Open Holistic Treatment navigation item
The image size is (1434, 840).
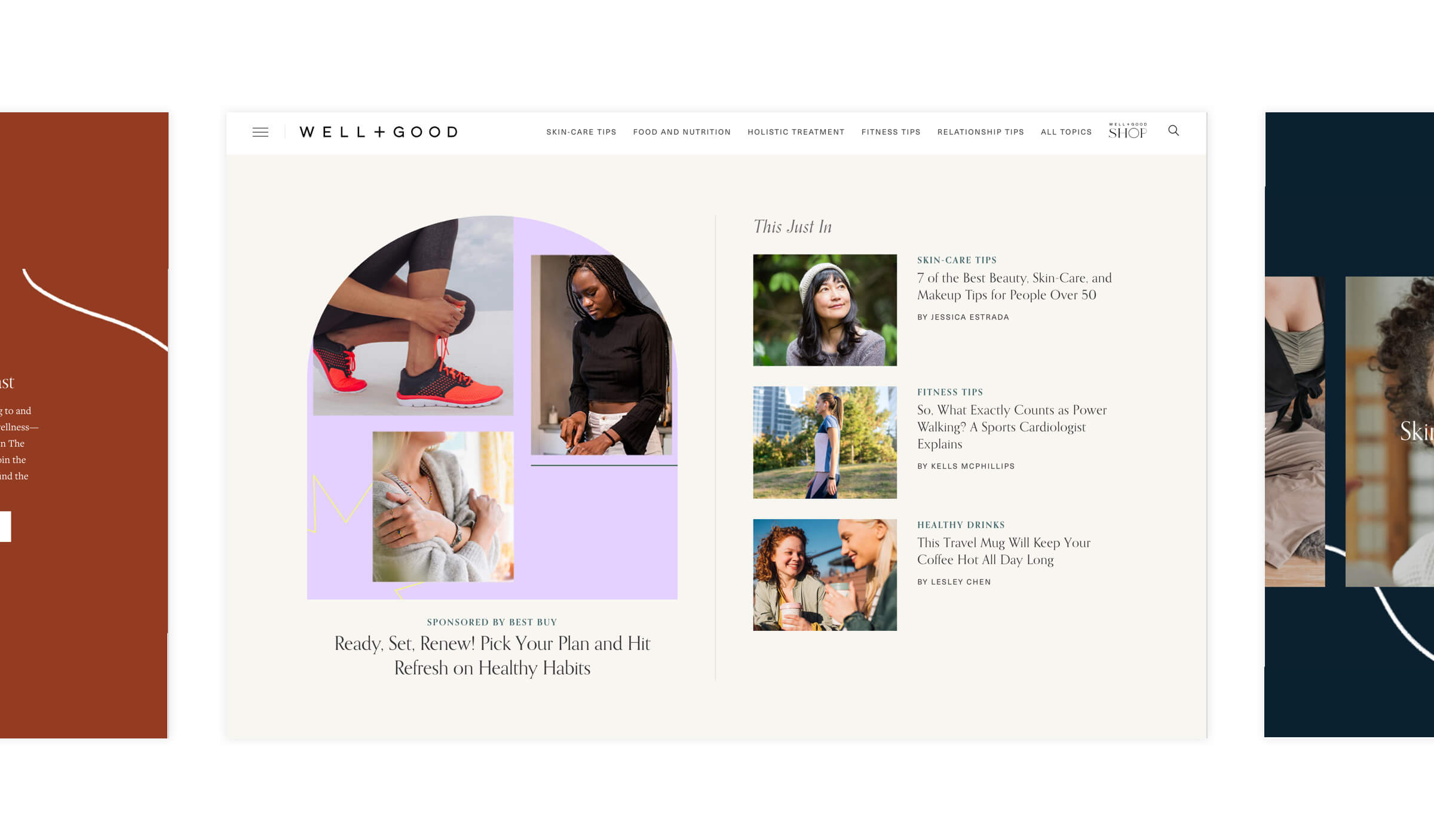pyautogui.click(x=796, y=132)
